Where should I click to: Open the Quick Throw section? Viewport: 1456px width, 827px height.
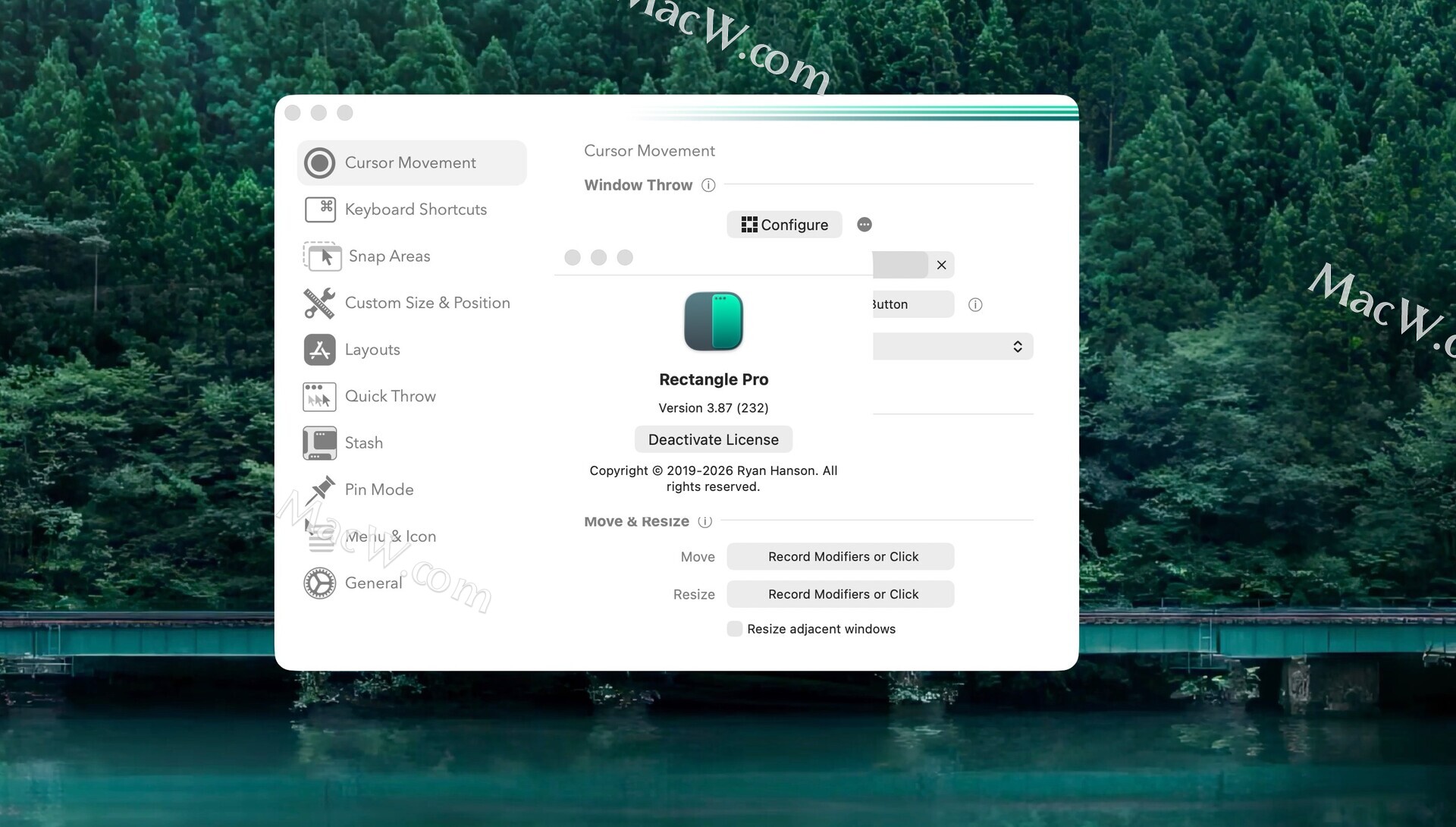391,396
